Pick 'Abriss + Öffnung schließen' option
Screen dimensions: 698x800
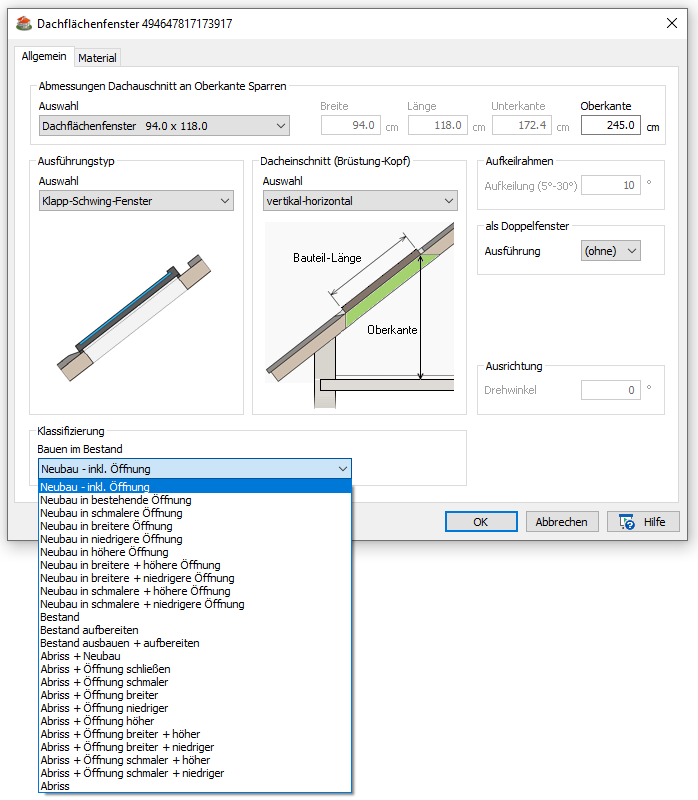(105, 669)
